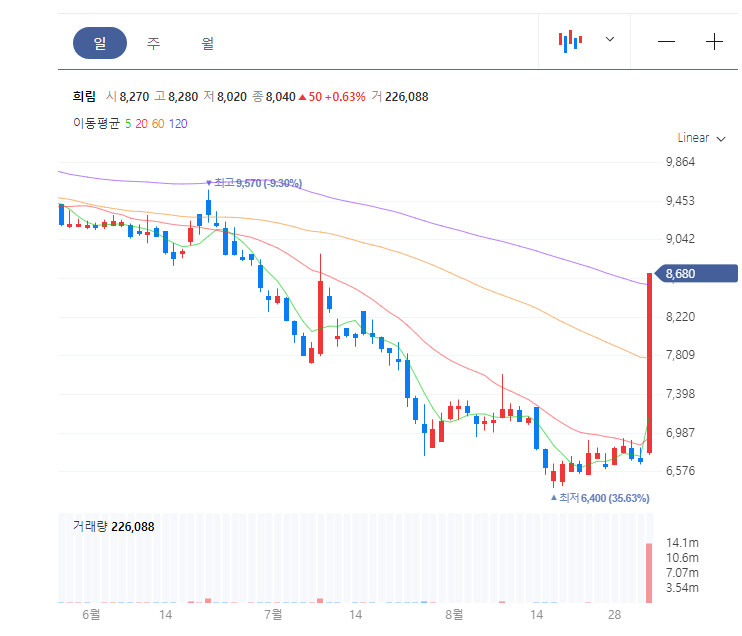Click the 7.07m volume axis label
Viewport: 742px width, 636px height.
tap(682, 573)
